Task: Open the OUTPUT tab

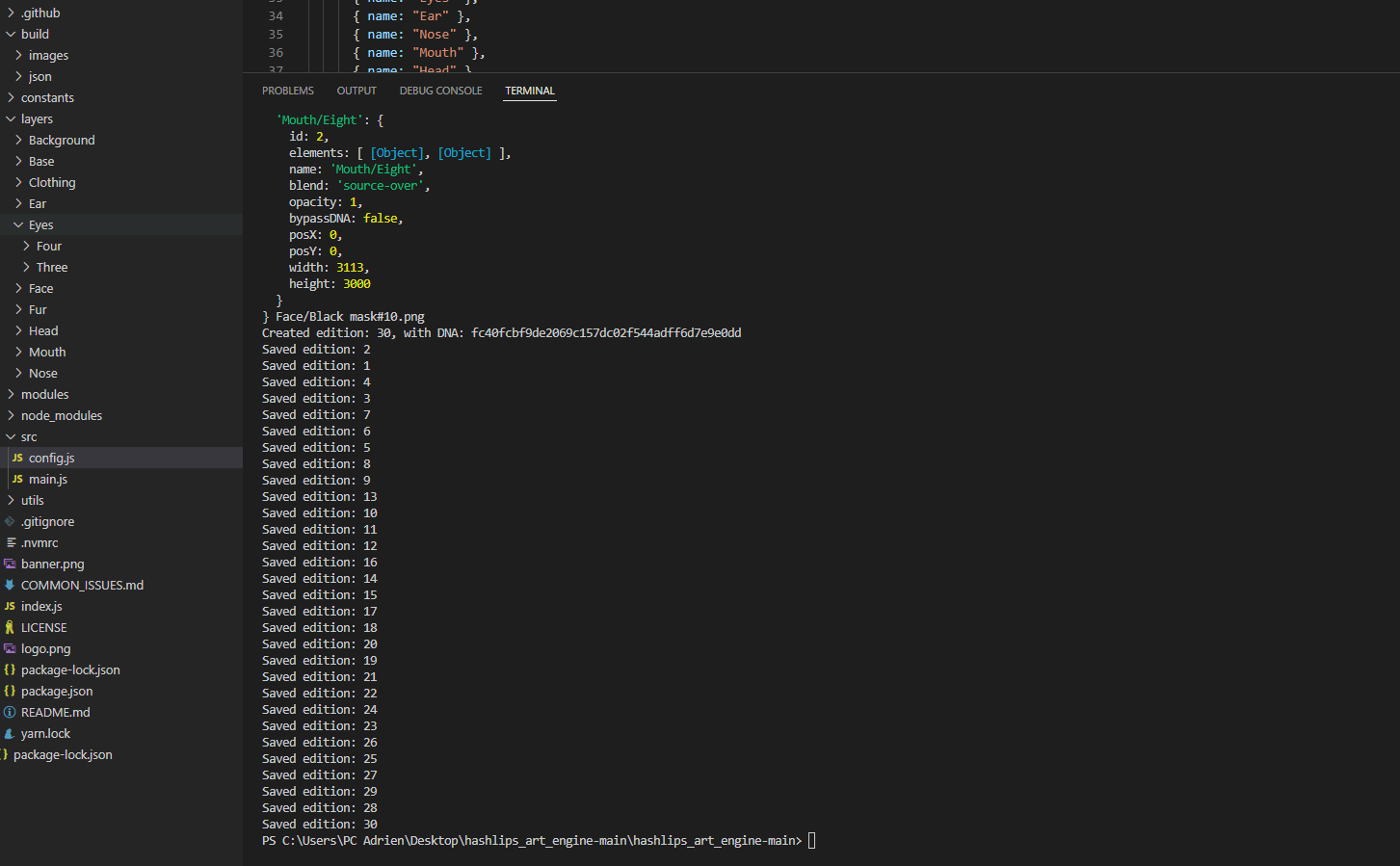Action: [357, 91]
